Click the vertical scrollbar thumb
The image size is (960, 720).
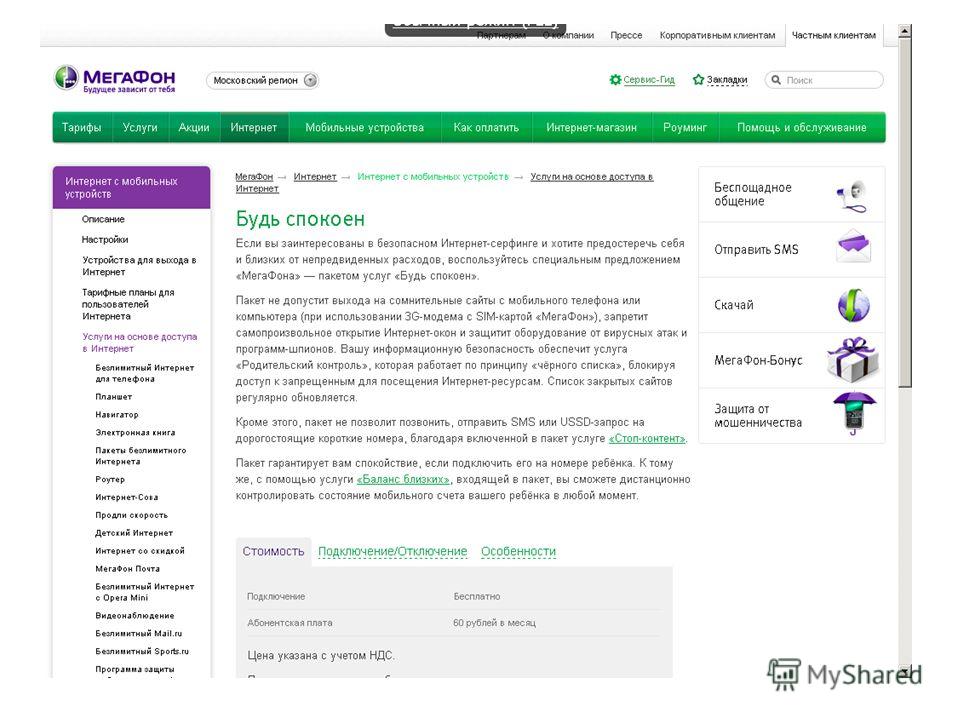pos(904,212)
